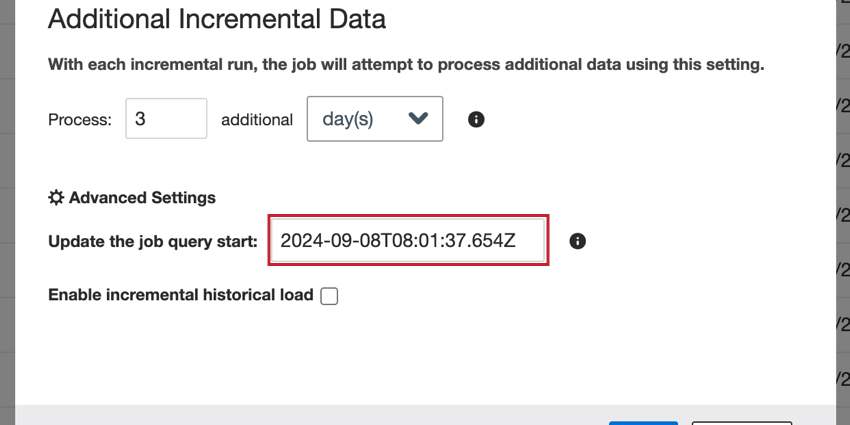Click the info icon next to query start field
Screen dimensions: 850x425
click(x=577, y=241)
